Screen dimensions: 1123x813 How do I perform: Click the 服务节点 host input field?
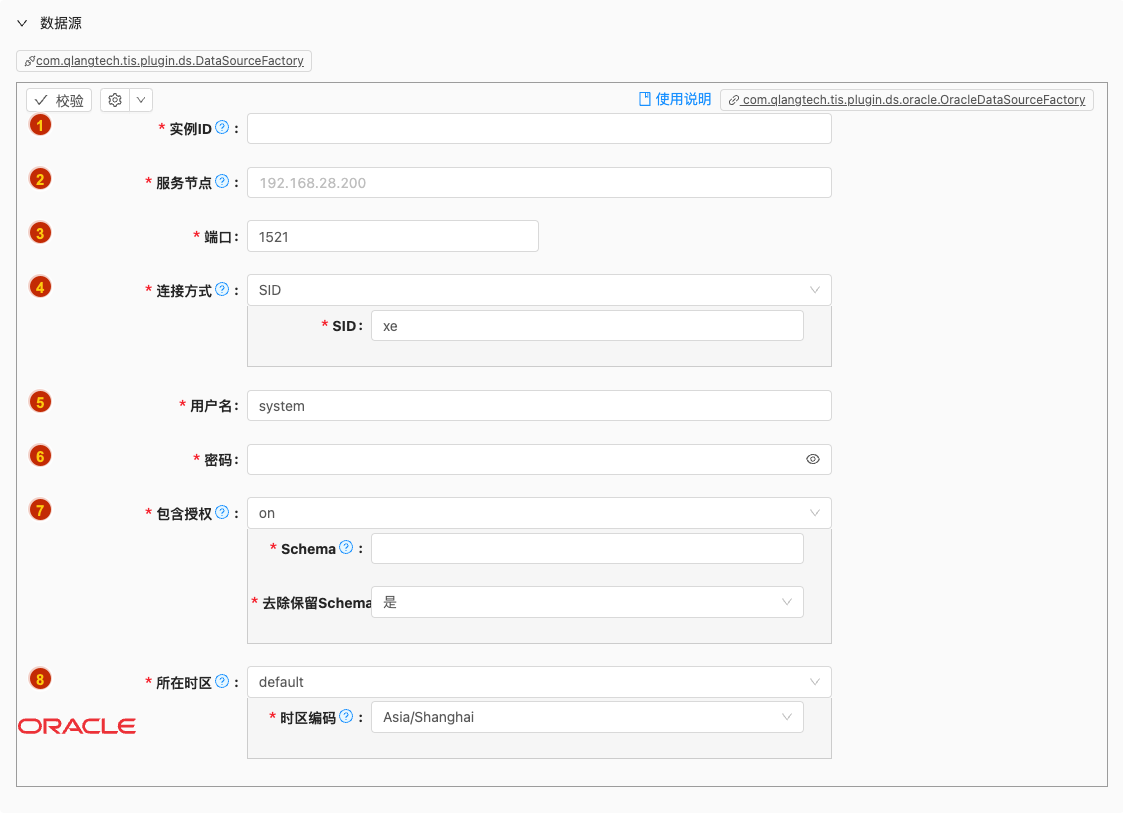538,183
